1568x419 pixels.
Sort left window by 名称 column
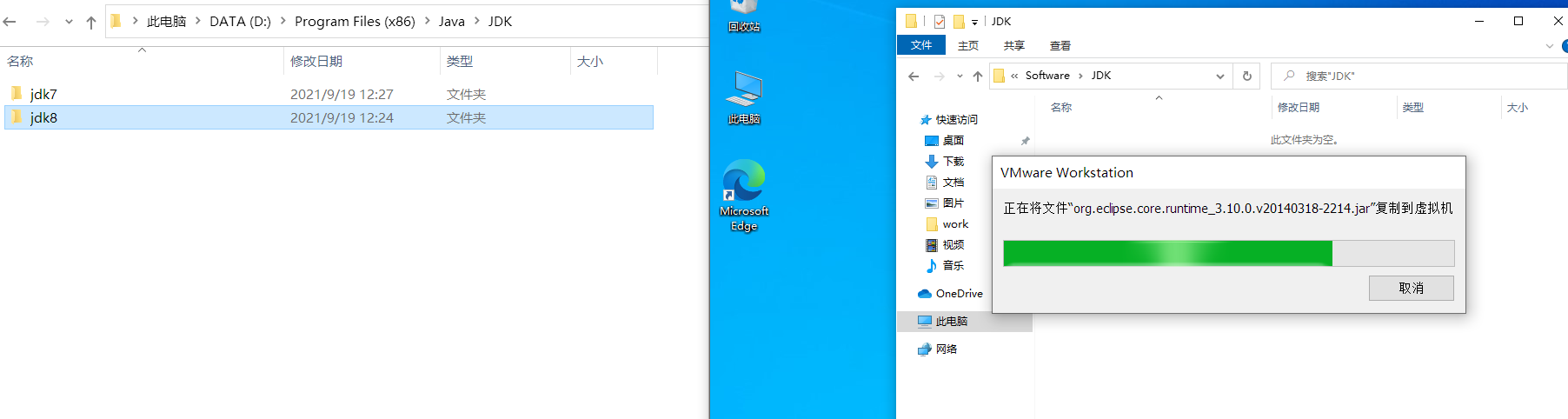pos(20,62)
